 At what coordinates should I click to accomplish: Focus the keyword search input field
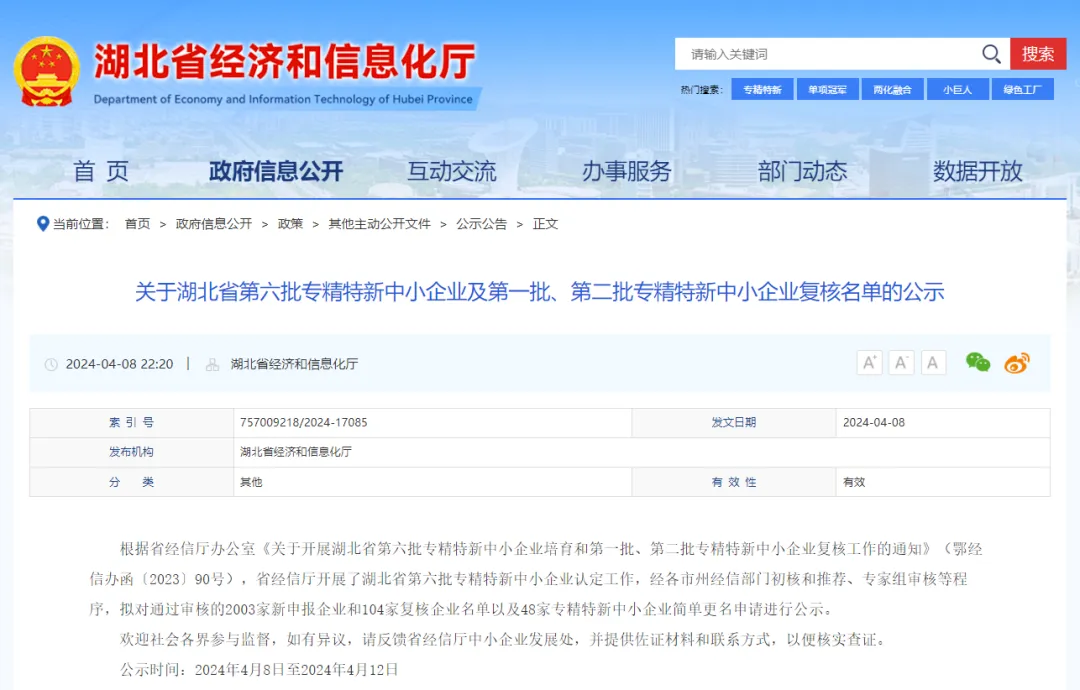pyautogui.click(x=830, y=54)
